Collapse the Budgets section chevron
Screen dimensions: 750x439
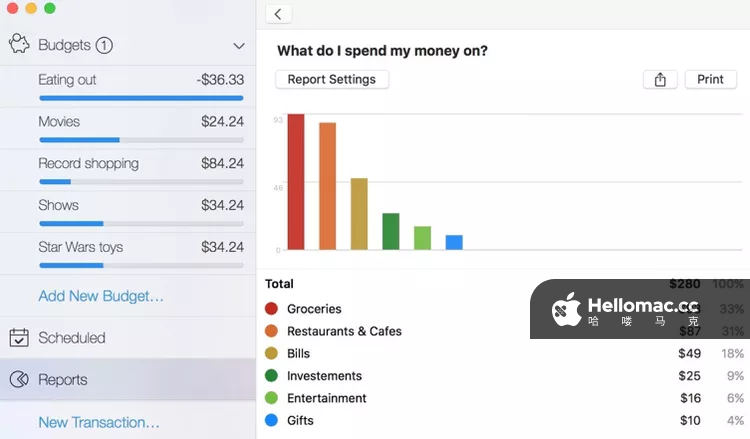click(238, 46)
